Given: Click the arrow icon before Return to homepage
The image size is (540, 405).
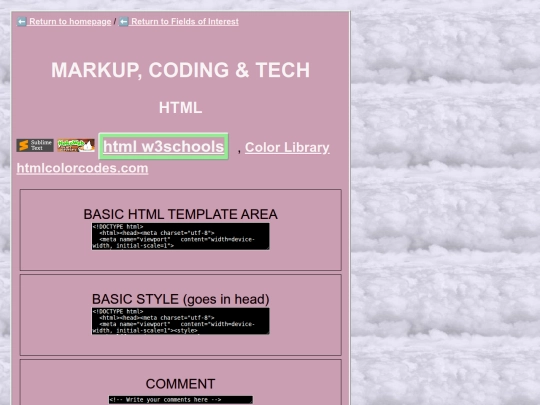Looking at the screenshot, I should click(x=22, y=21).
